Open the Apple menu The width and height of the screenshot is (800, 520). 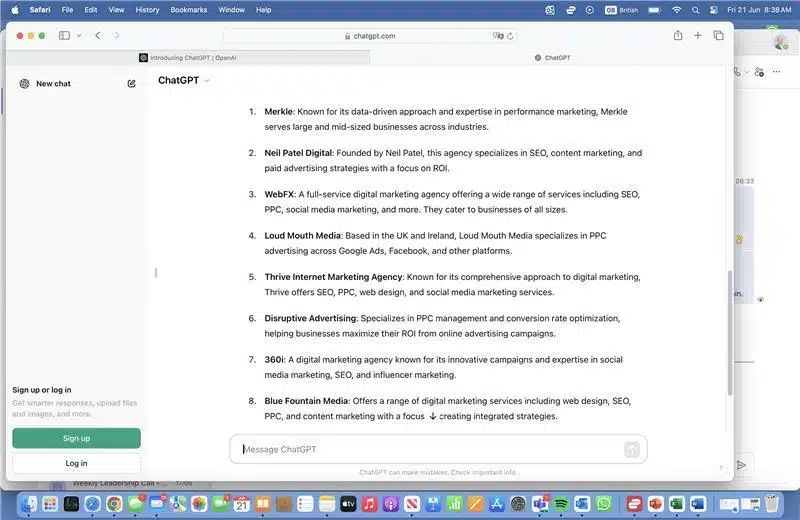[x=15, y=10]
